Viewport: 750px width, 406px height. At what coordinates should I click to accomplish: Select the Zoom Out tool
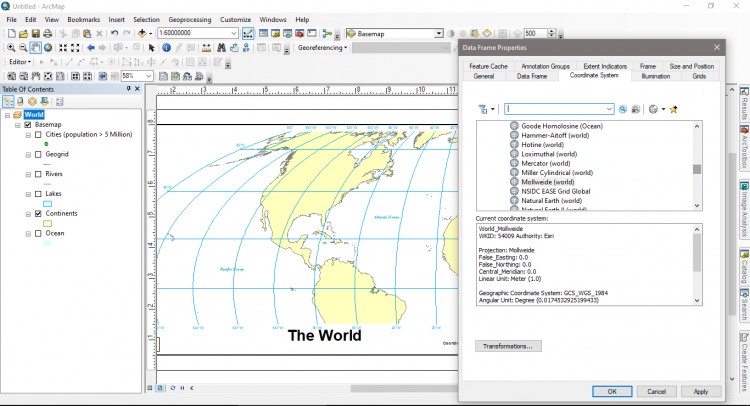click(23, 48)
